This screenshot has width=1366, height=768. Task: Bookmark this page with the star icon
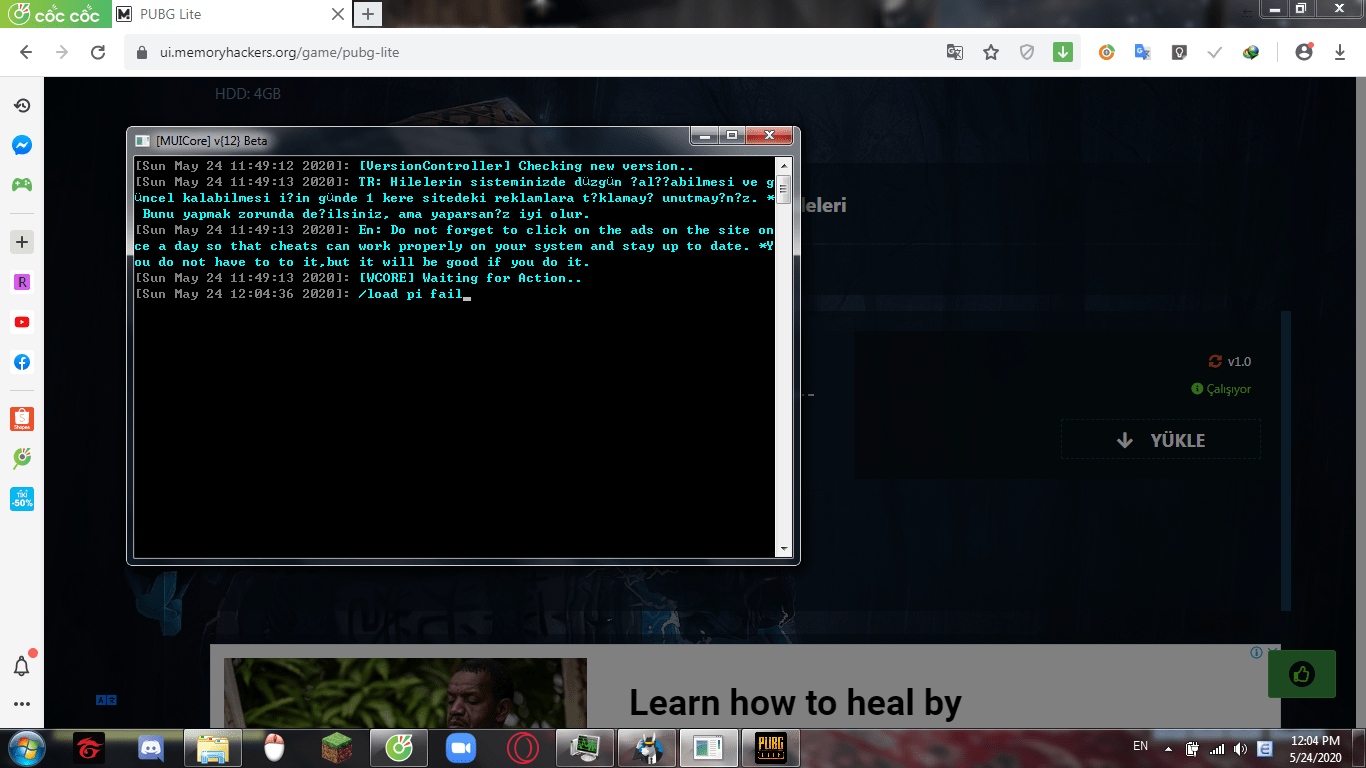tap(991, 52)
